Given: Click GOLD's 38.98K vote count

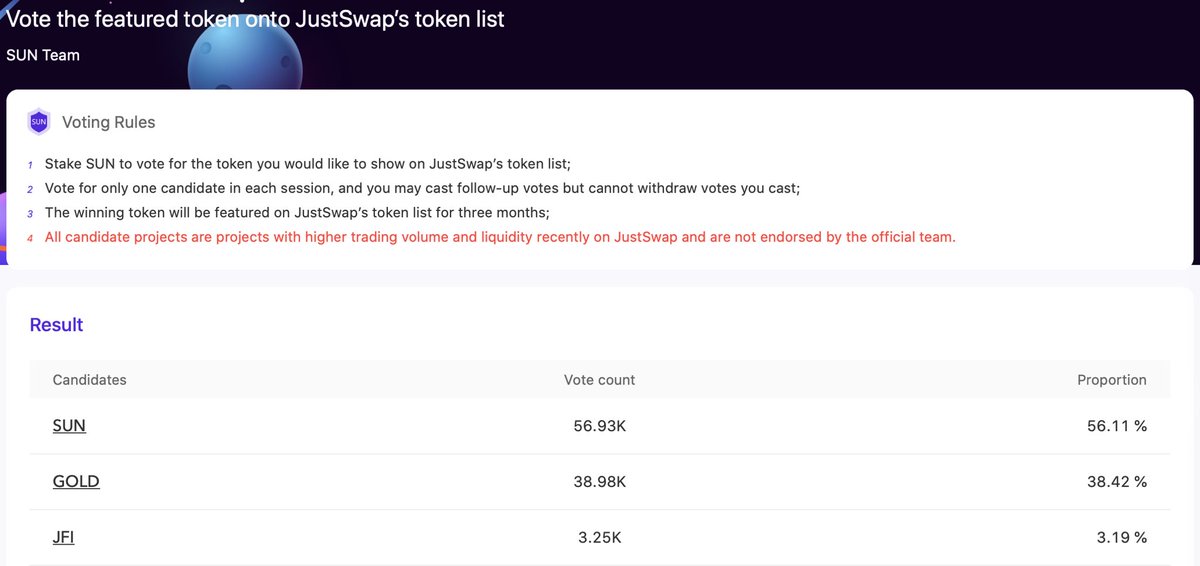Looking at the screenshot, I should [600, 482].
